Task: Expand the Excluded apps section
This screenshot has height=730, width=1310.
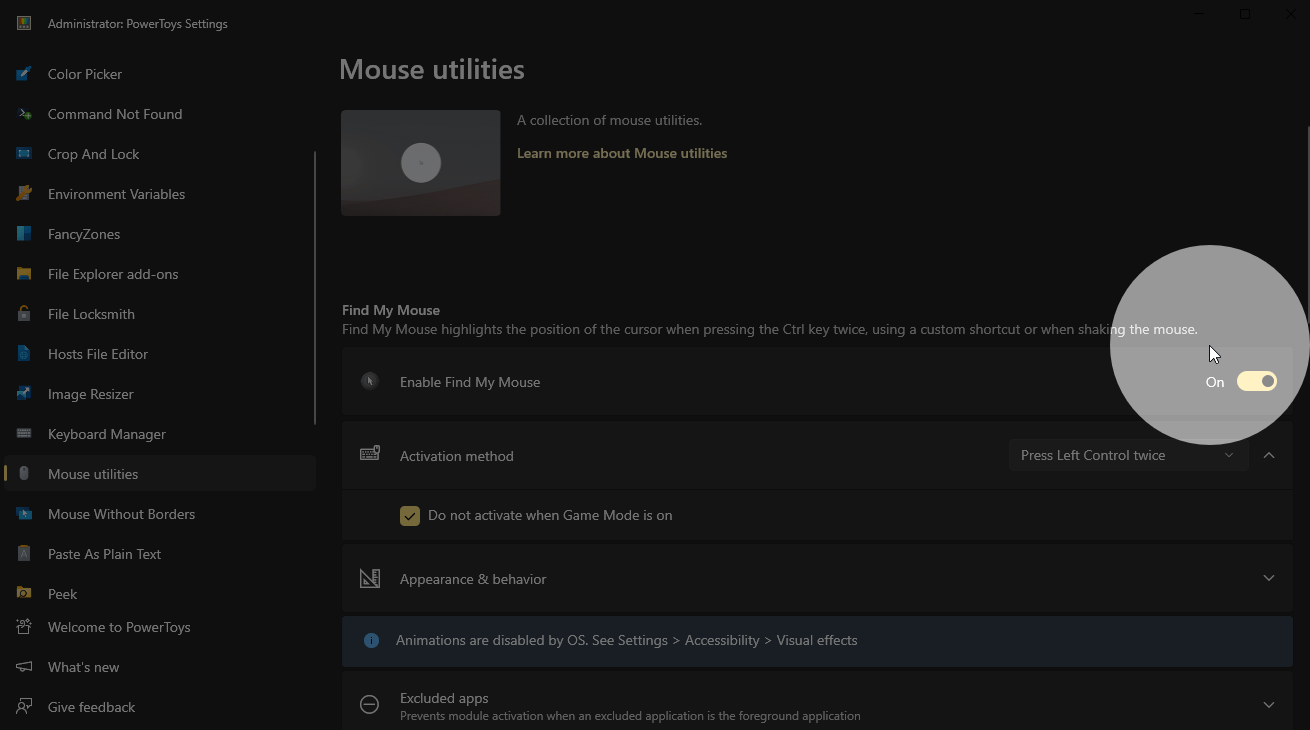Action: coord(1268,705)
